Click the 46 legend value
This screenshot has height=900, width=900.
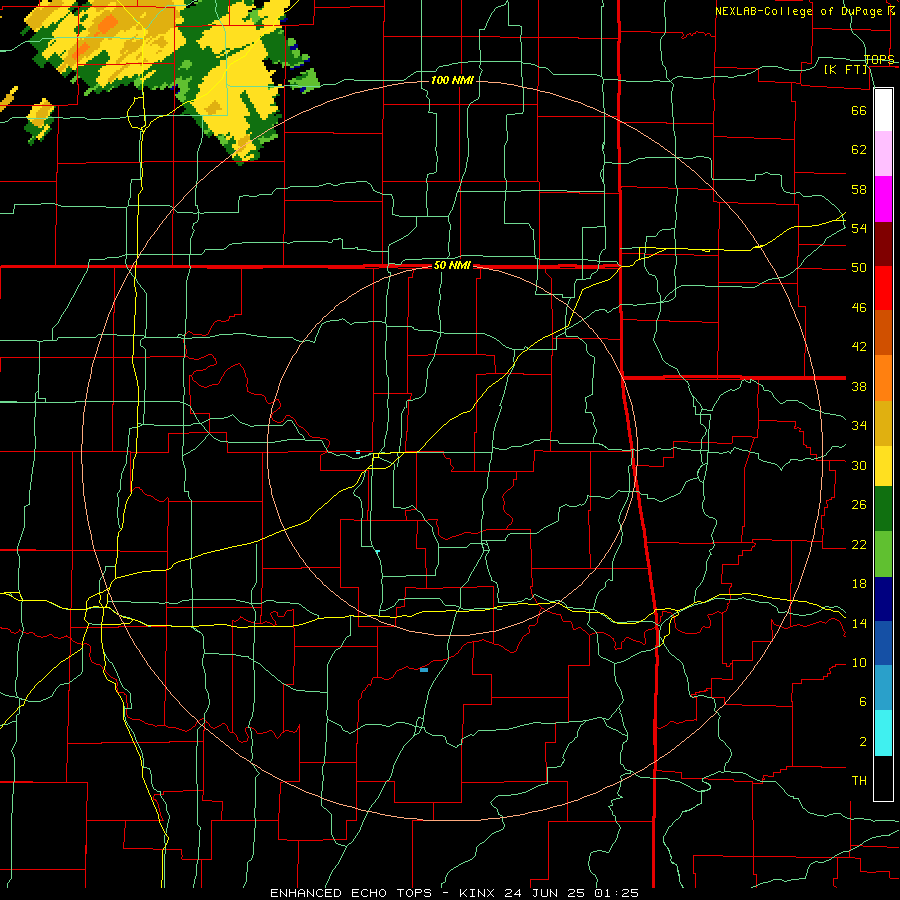[x=859, y=308]
